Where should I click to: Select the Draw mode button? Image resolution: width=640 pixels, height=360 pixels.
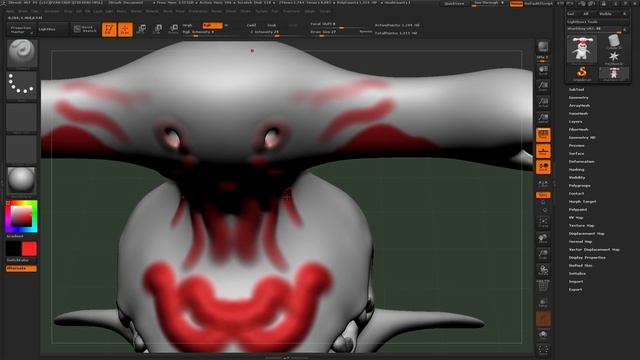[125, 29]
